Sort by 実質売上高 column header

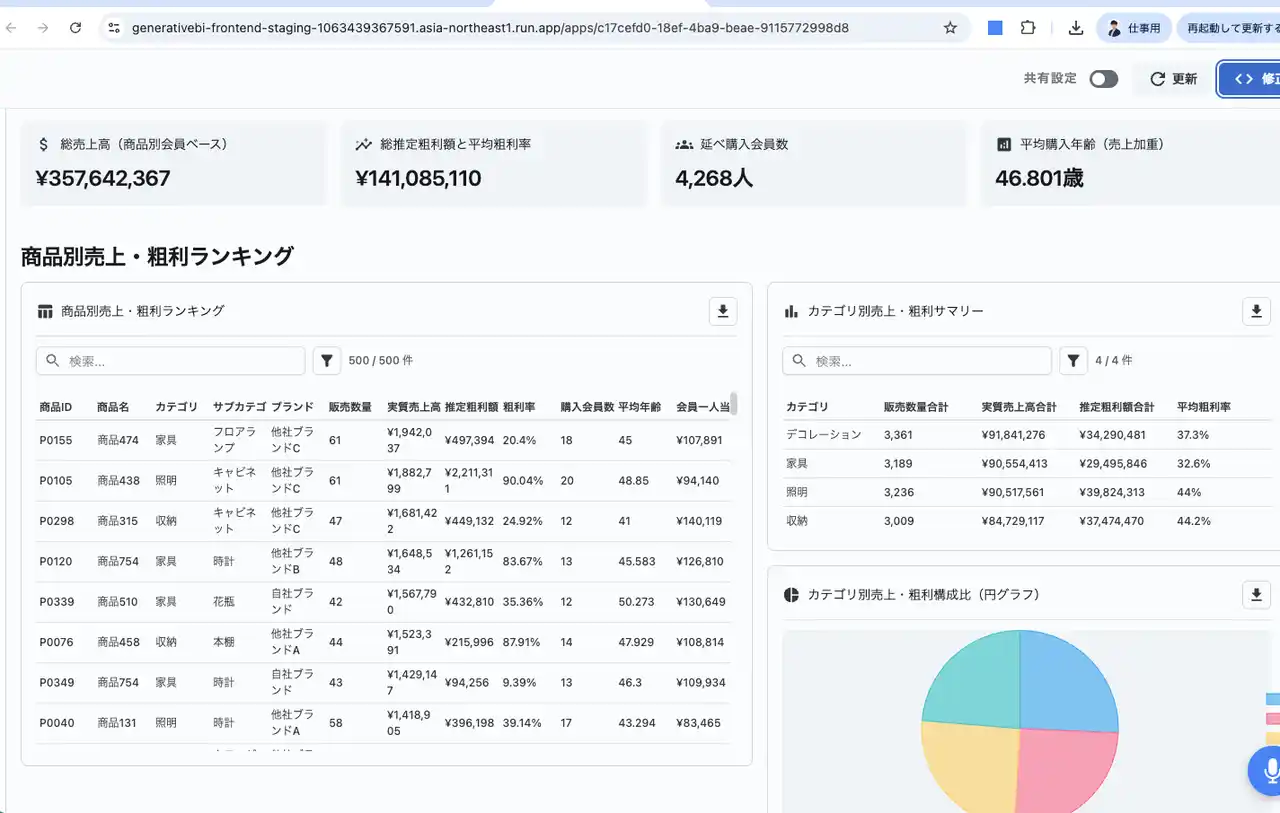(413, 407)
